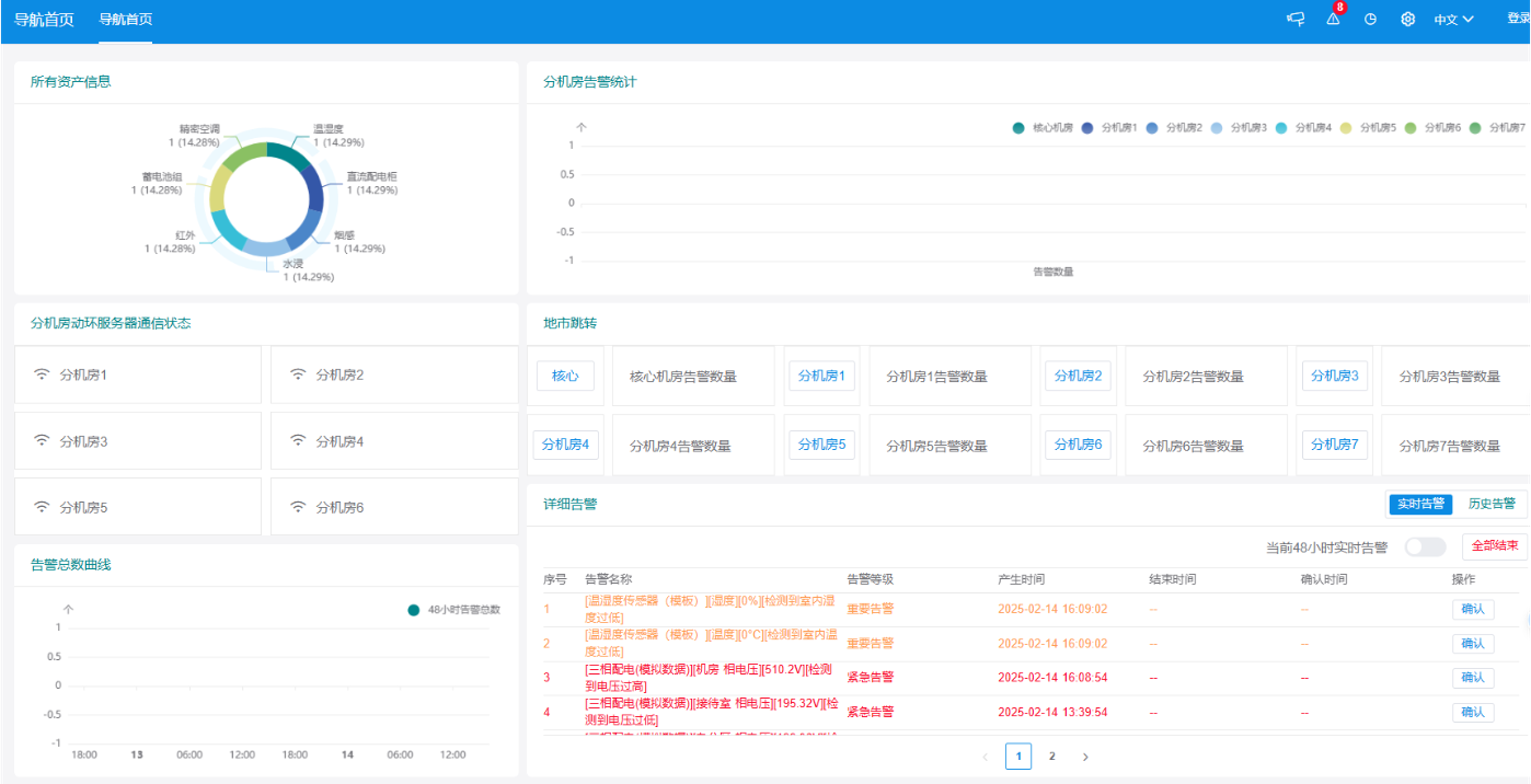The height and width of the screenshot is (784, 1531).
Task: Jump to 分机房6 button
Action: pyautogui.click(x=1078, y=445)
